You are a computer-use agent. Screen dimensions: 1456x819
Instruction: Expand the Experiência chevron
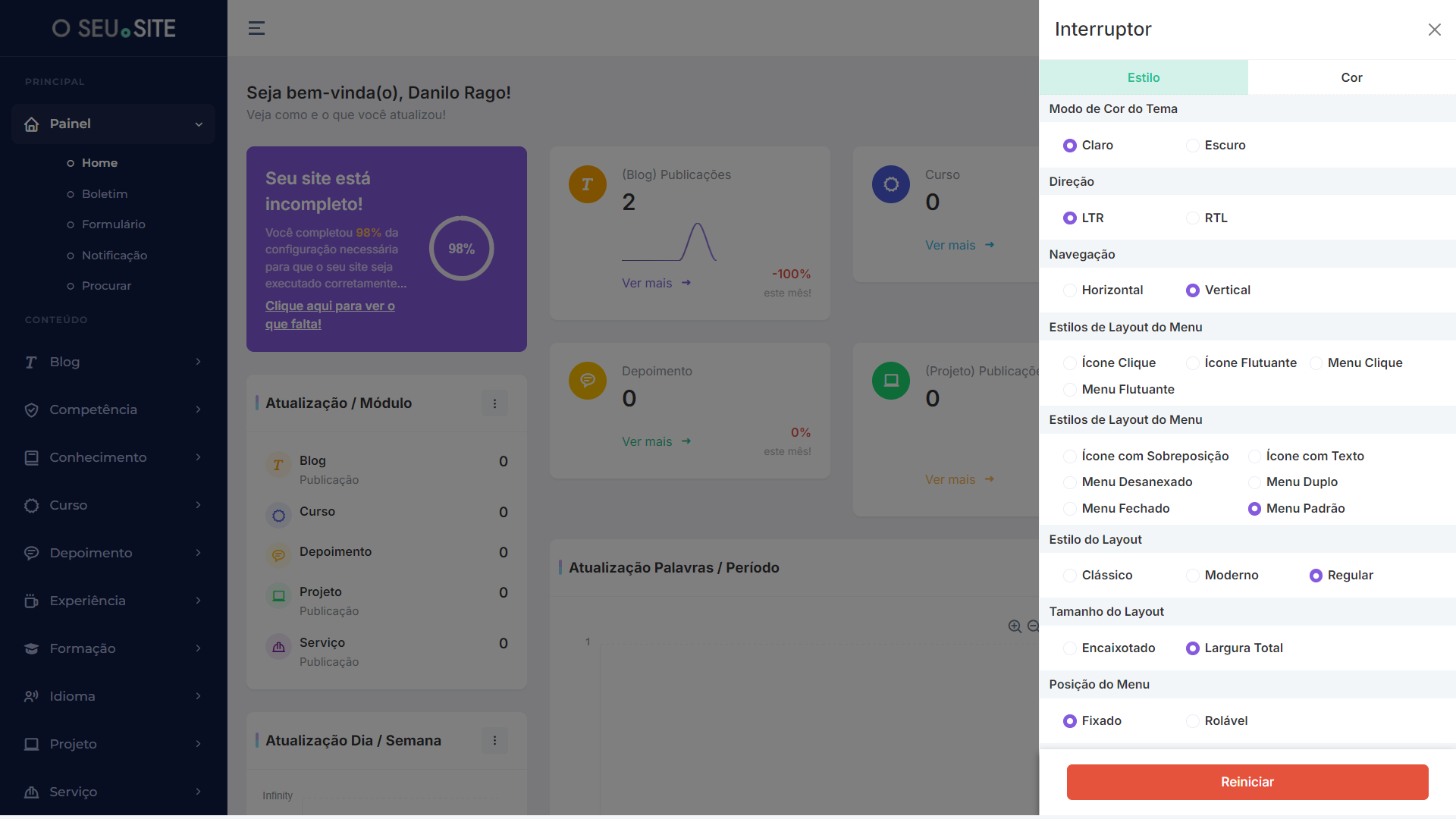pos(198,601)
